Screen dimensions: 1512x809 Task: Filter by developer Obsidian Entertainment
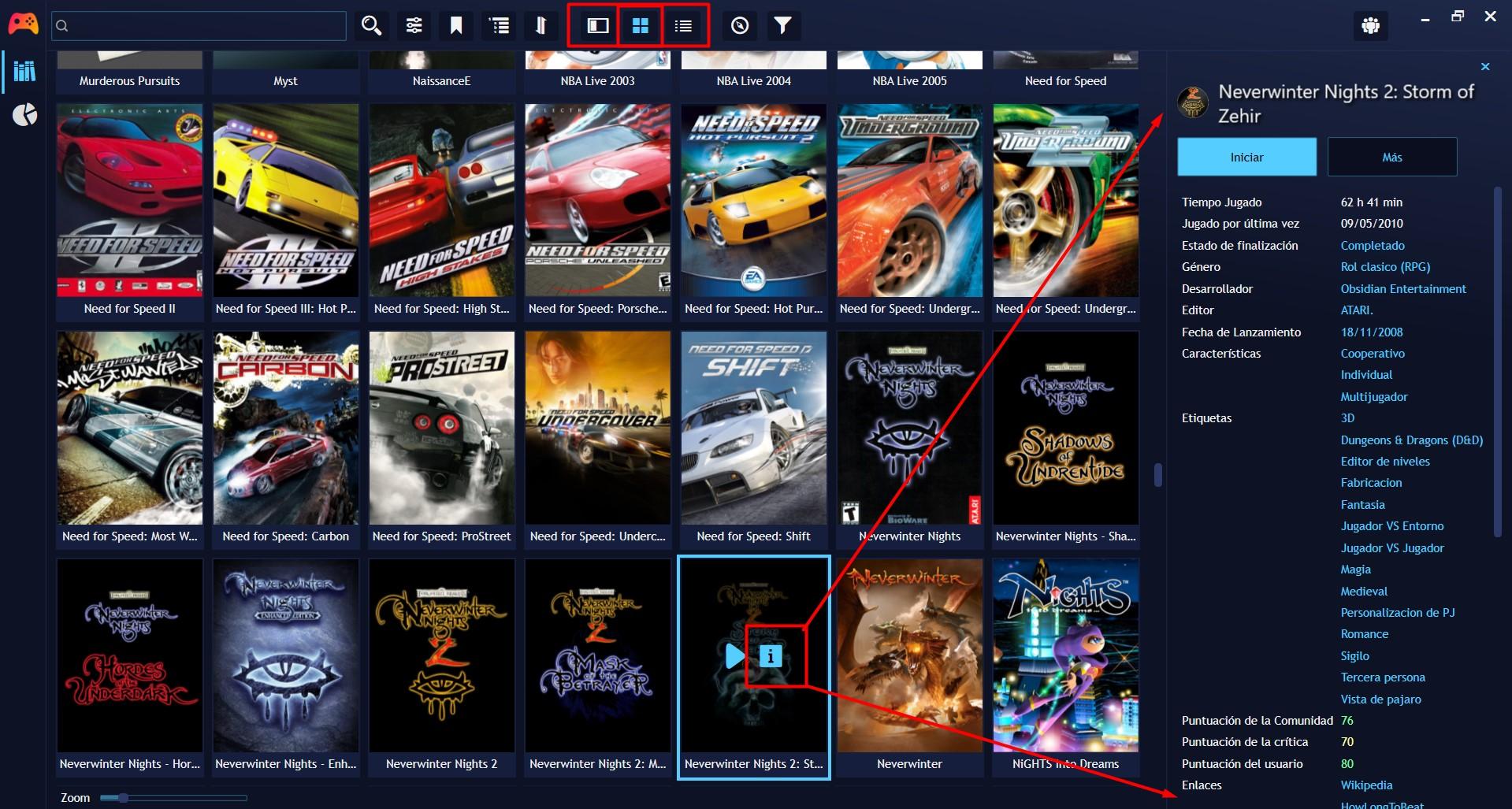(1403, 289)
